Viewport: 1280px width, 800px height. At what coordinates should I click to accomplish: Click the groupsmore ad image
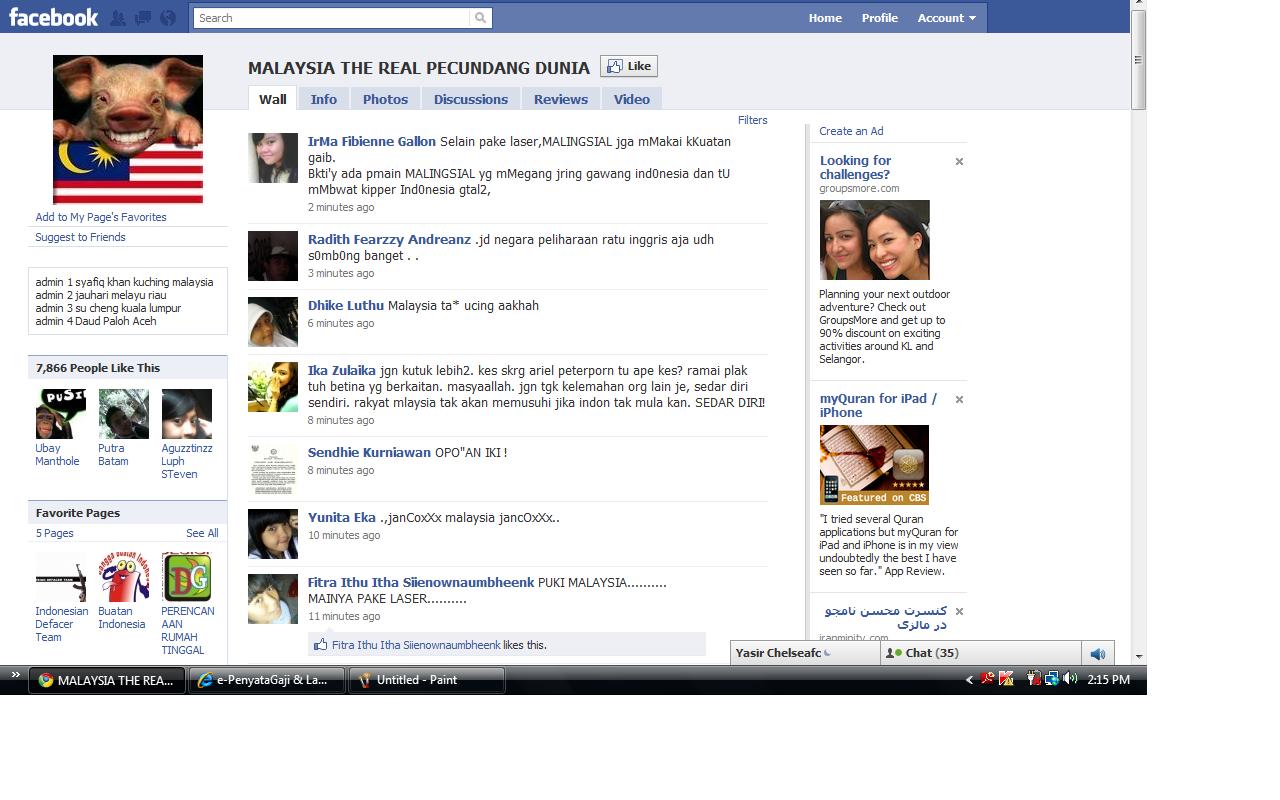874,240
